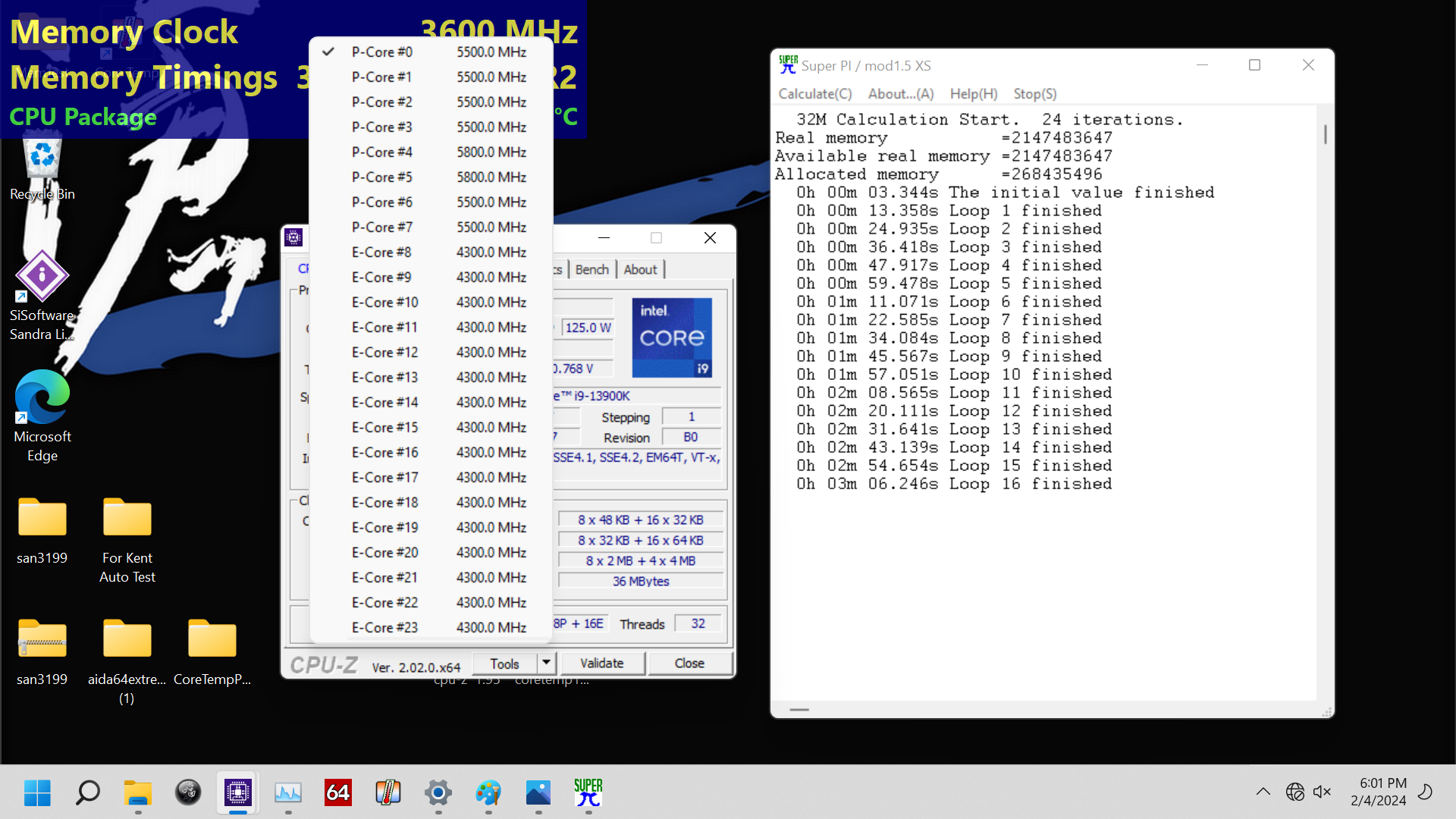Switch to Bench tab in CPU-Z
The width and height of the screenshot is (1456, 819).
coord(591,269)
